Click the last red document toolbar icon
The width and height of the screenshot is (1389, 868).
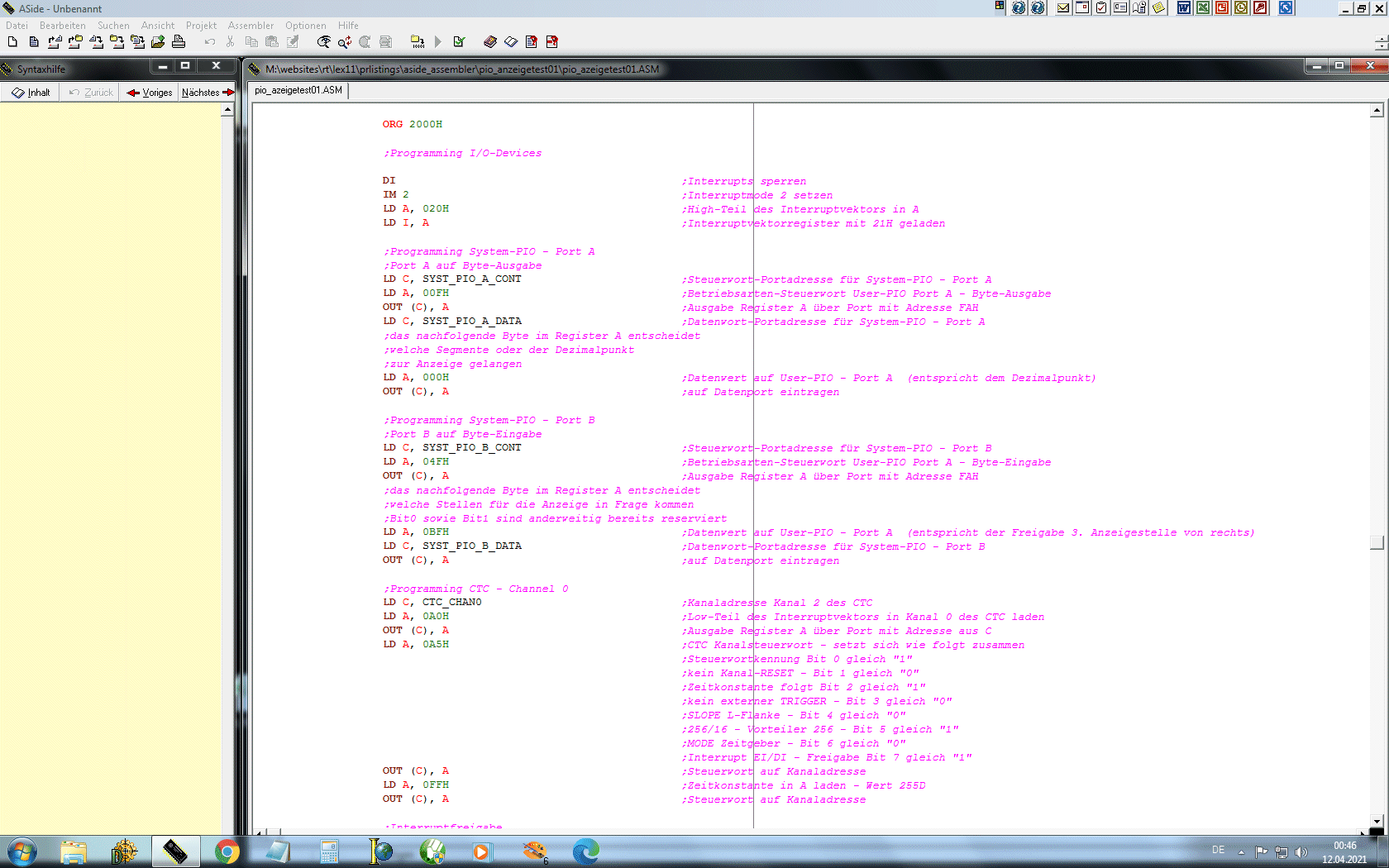(552, 42)
